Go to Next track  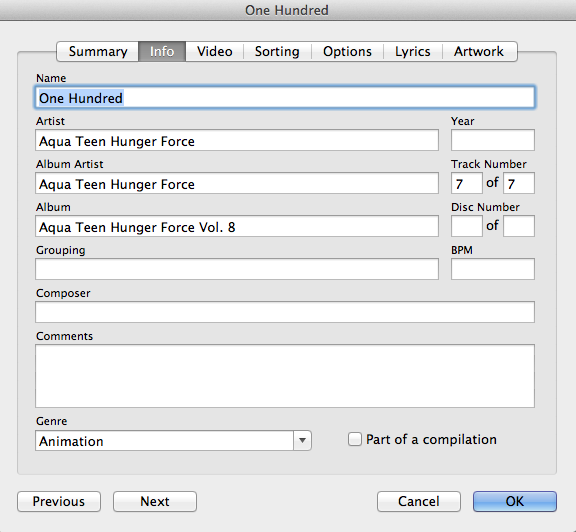155,502
